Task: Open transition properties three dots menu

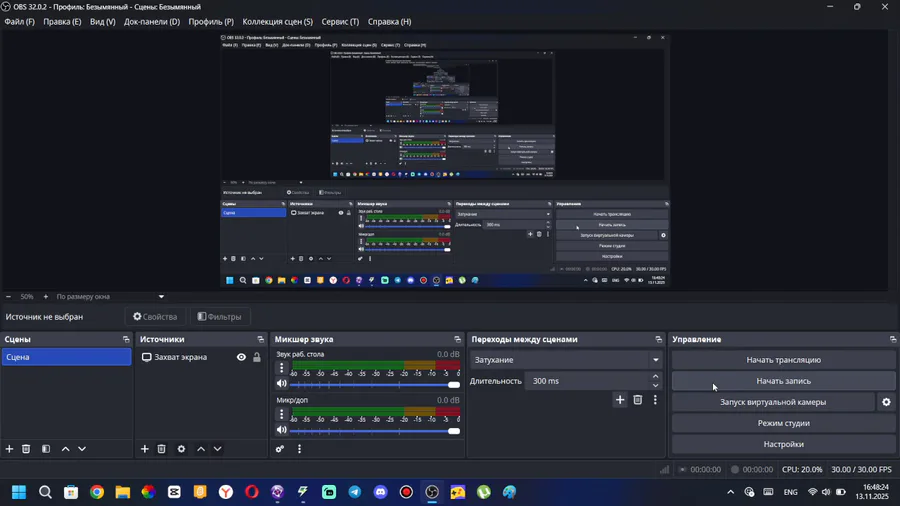Action: (655, 400)
